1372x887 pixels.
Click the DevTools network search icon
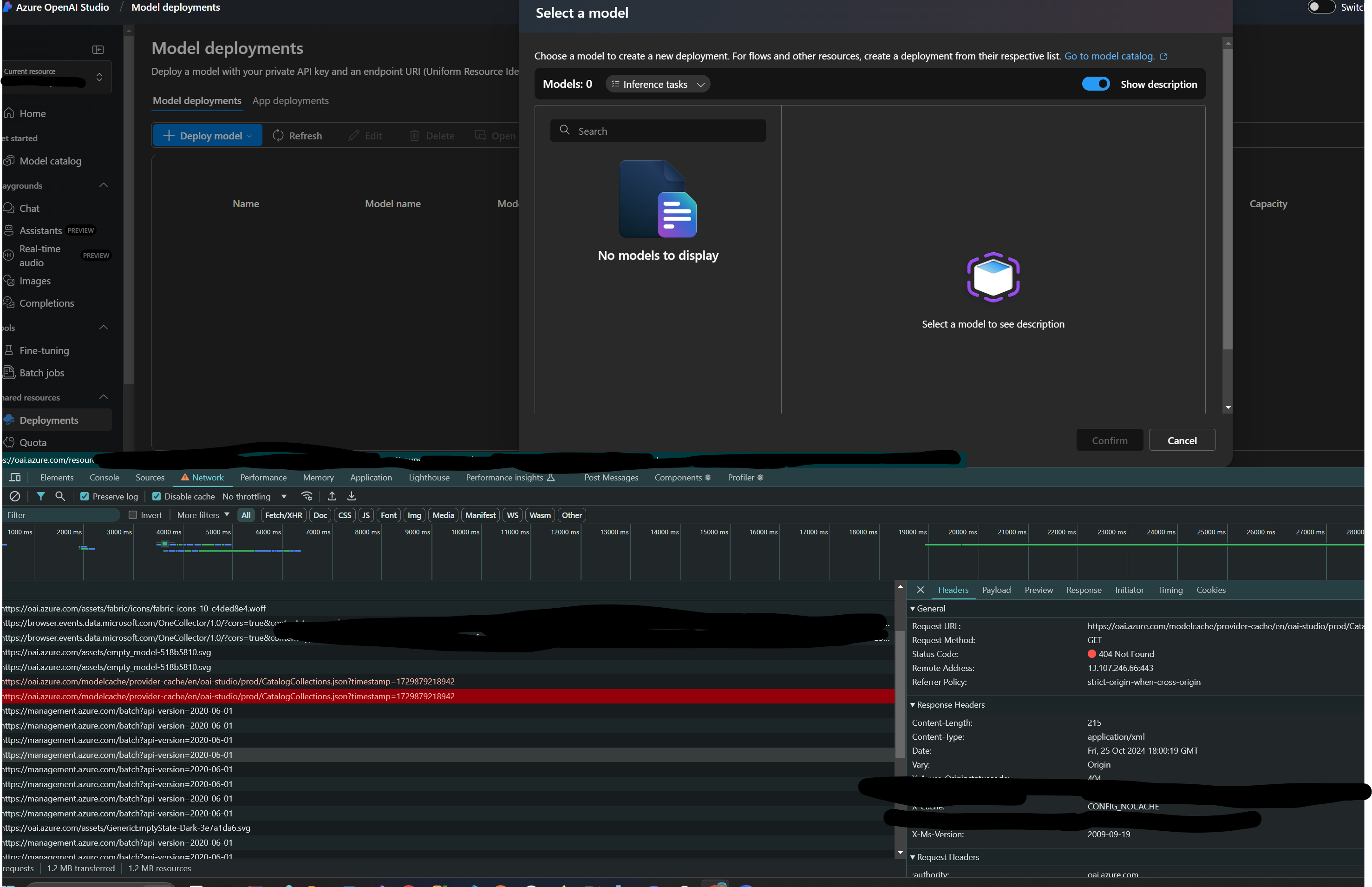pos(60,496)
